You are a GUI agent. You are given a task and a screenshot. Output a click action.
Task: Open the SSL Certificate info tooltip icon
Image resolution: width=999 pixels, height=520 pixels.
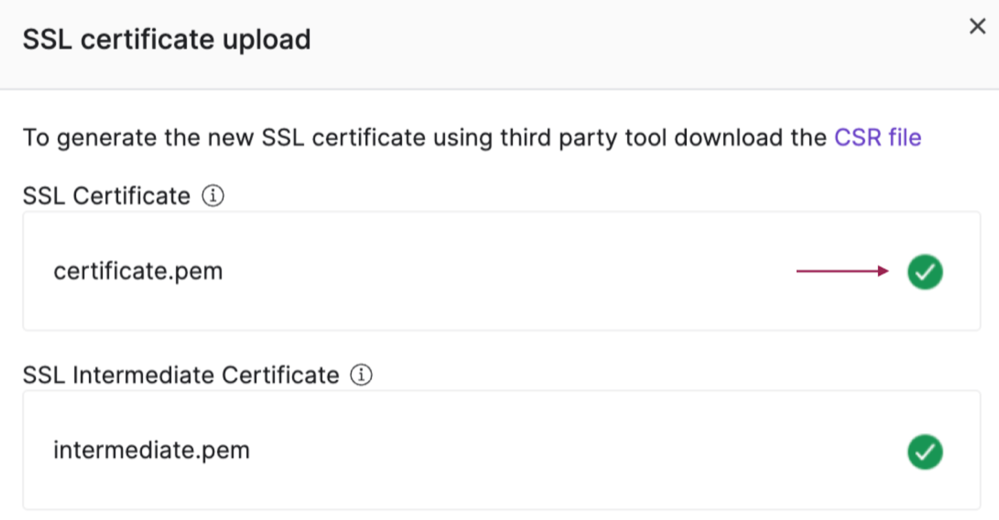tap(213, 196)
